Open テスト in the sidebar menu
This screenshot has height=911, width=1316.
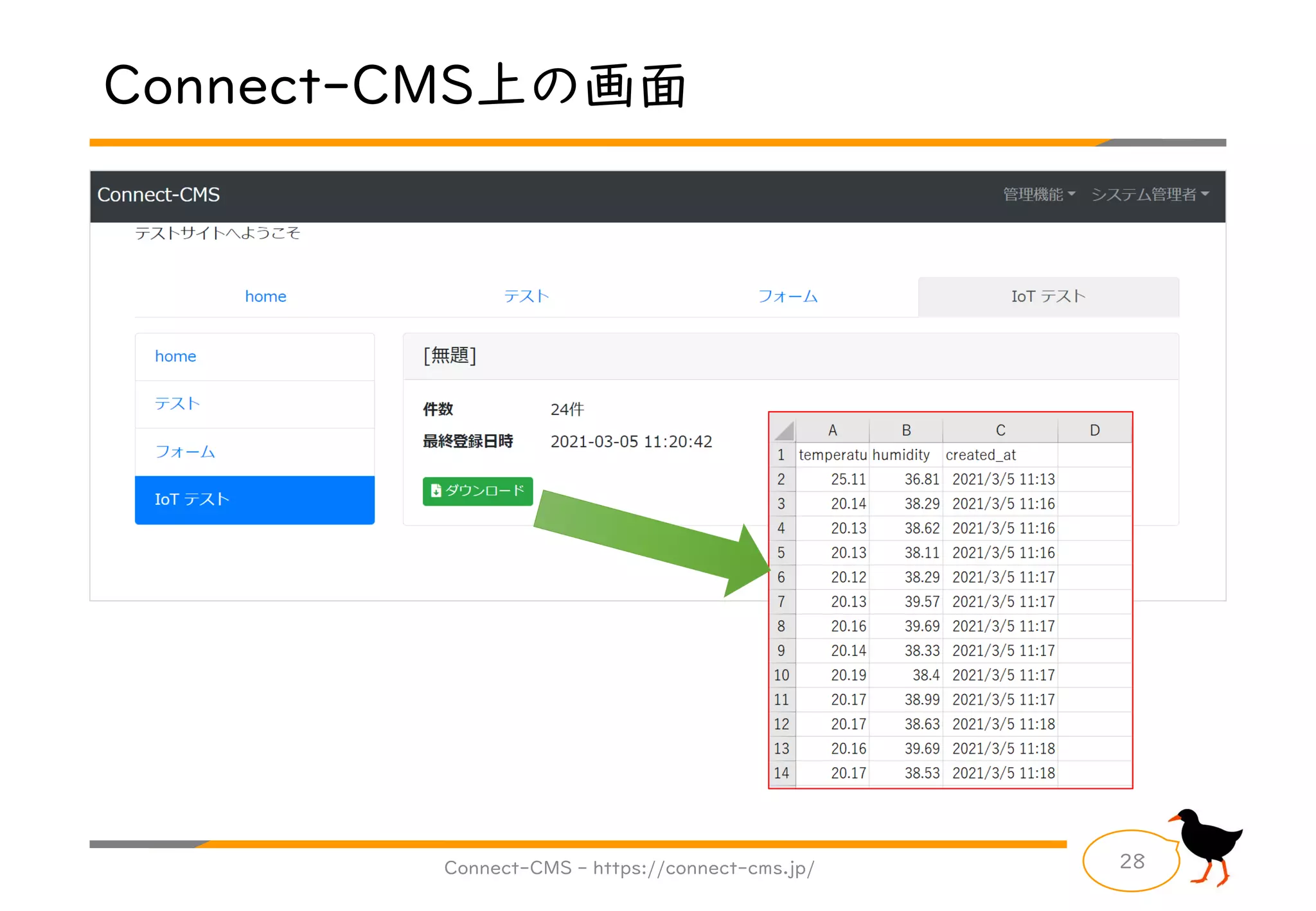click(x=254, y=404)
